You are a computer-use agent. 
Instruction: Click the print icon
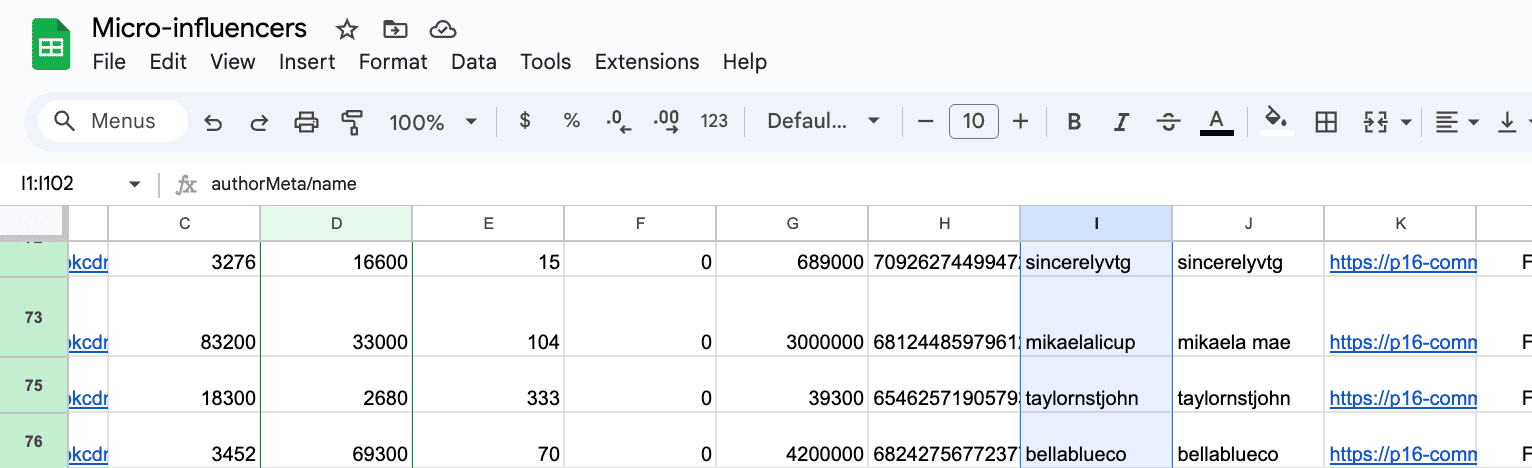[306, 122]
